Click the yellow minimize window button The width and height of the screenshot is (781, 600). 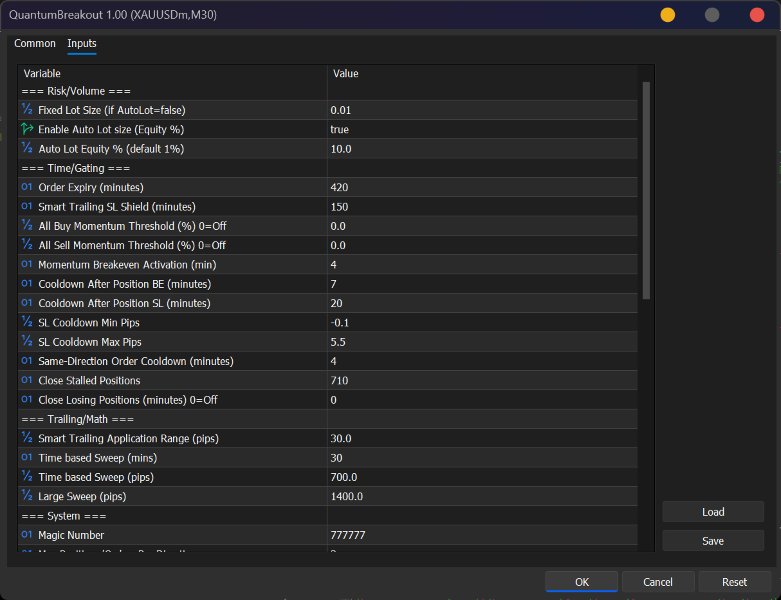pos(667,15)
